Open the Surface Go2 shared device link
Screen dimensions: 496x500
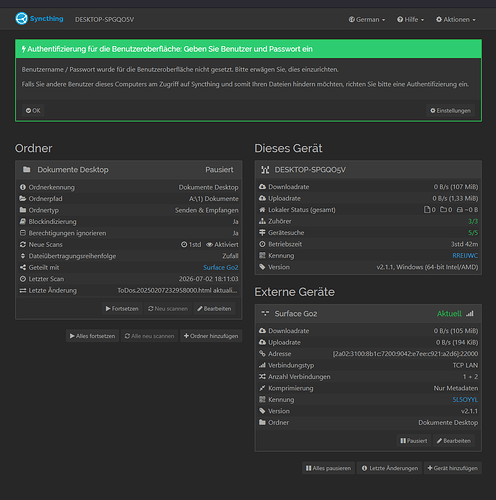click(221, 267)
